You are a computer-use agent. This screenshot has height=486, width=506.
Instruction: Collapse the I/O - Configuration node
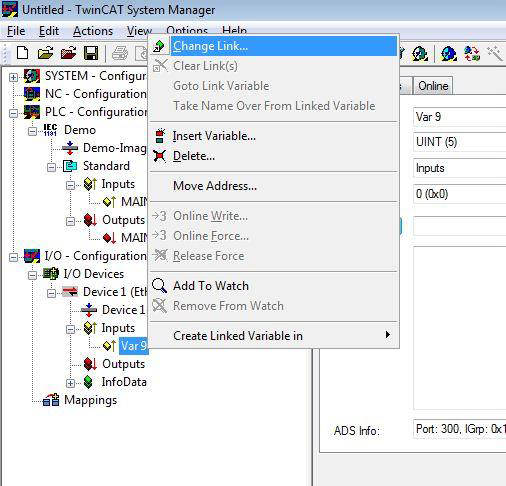click(x=13, y=258)
